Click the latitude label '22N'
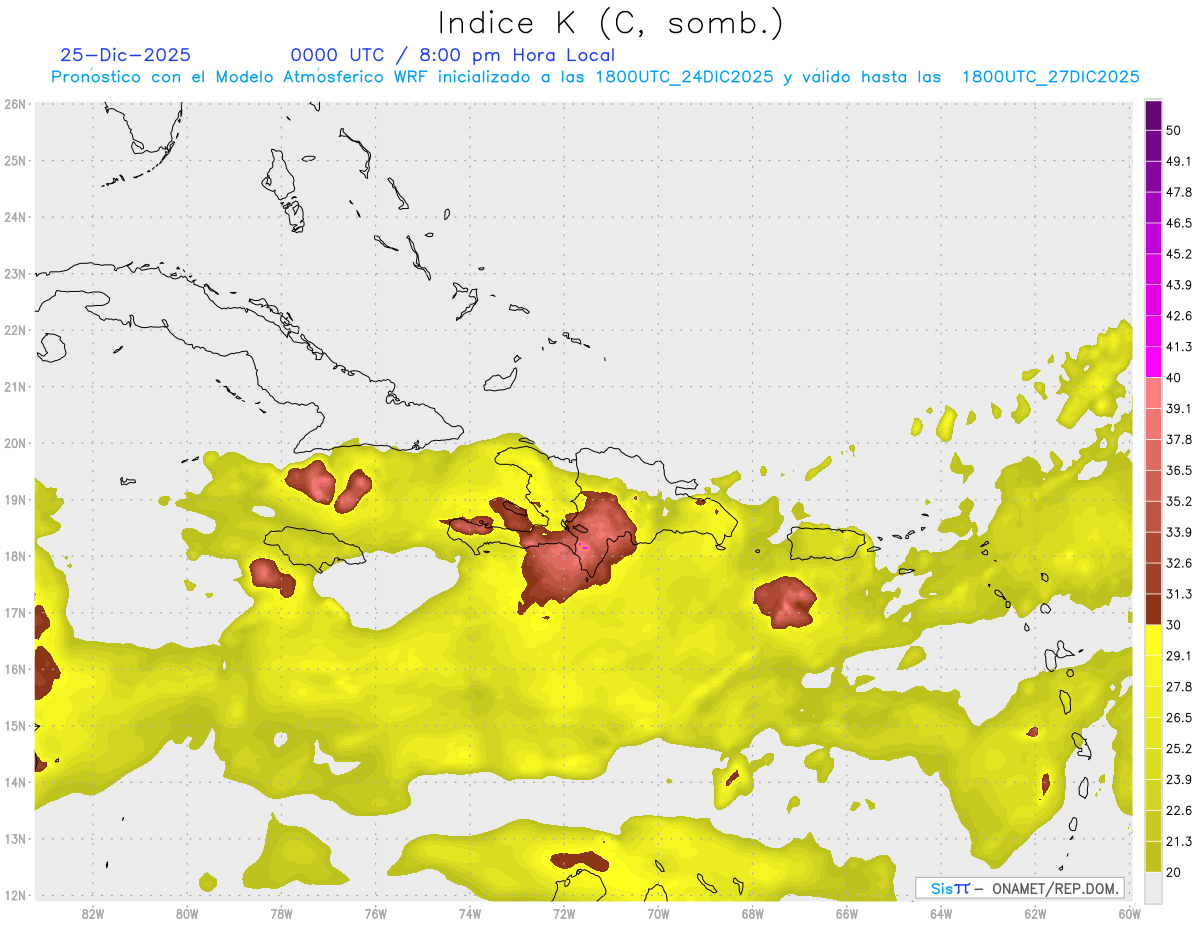Screen dimensions: 1200x927 coord(14,330)
